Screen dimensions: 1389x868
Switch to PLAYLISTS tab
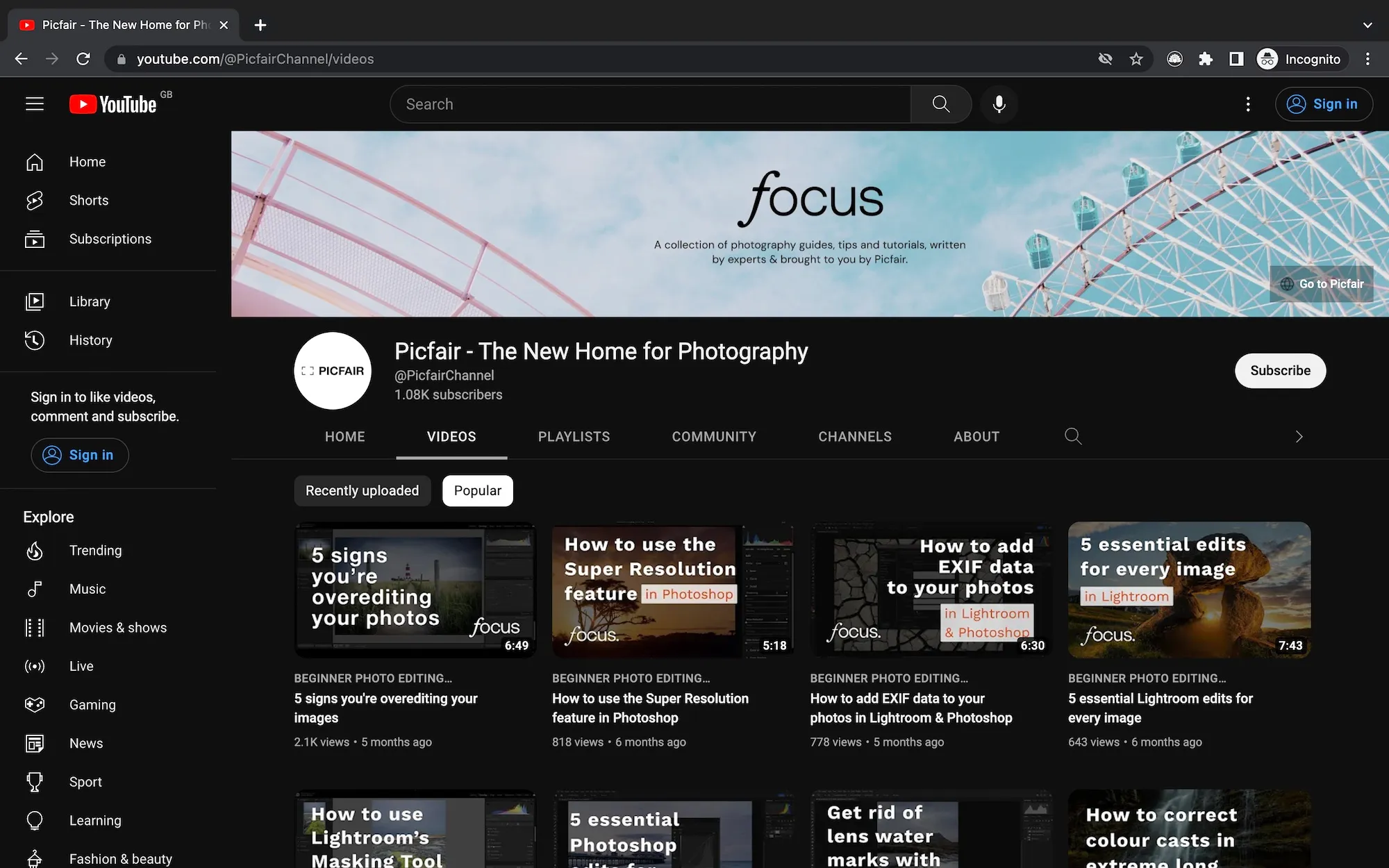pos(574,437)
